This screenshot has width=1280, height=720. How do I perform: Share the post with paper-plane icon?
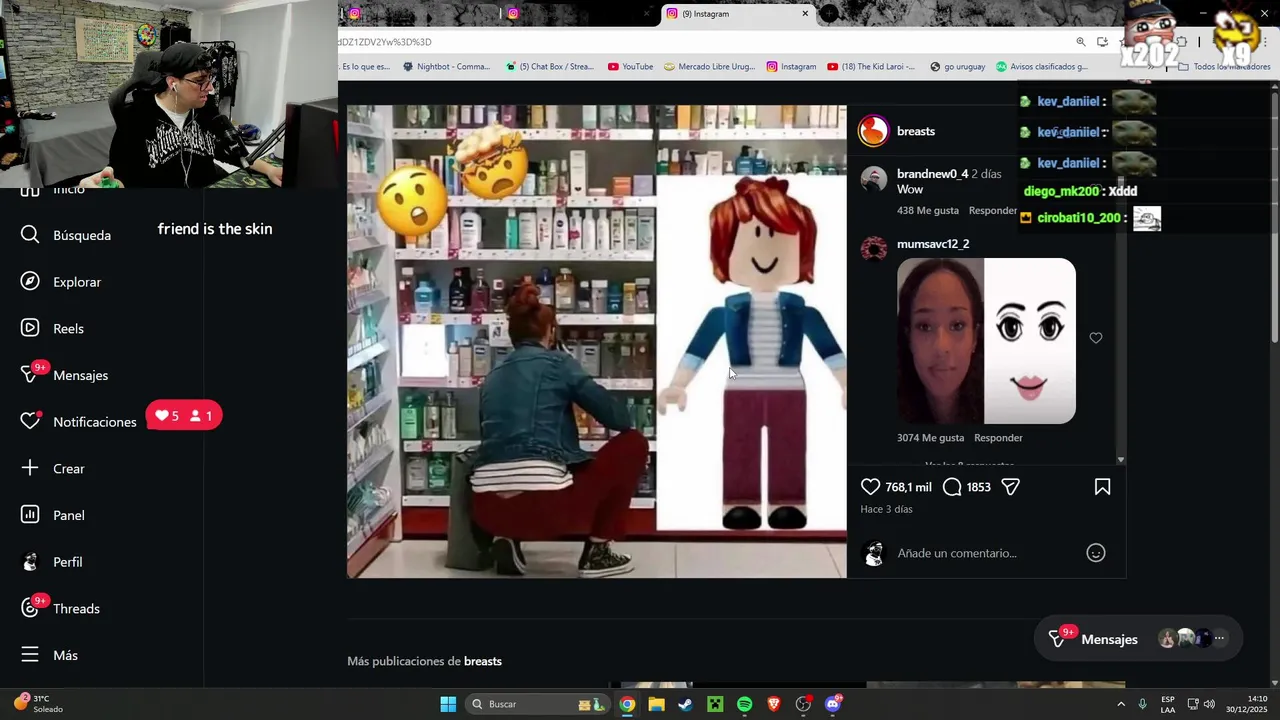coord(1011,487)
